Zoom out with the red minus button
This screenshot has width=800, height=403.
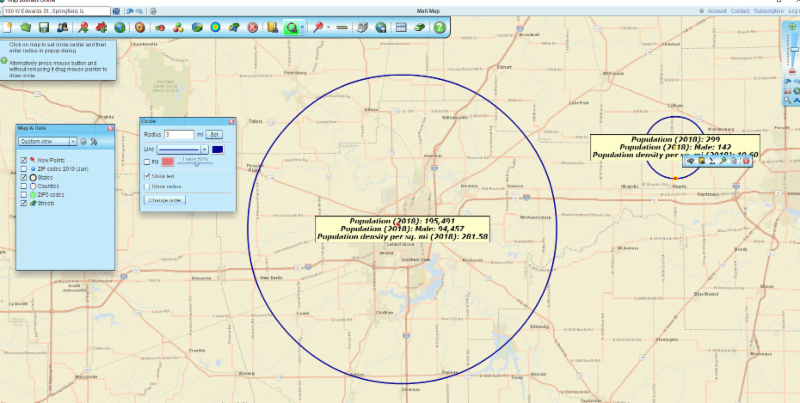click(792, 72)
